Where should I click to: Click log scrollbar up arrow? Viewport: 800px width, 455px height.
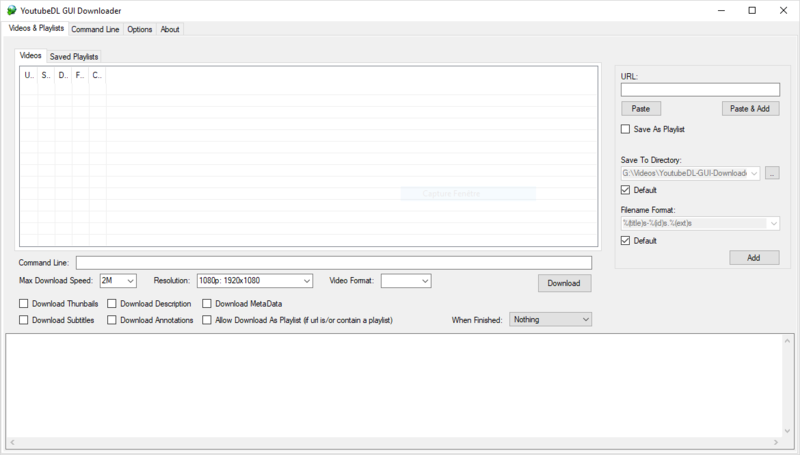[x=787, y=340]
